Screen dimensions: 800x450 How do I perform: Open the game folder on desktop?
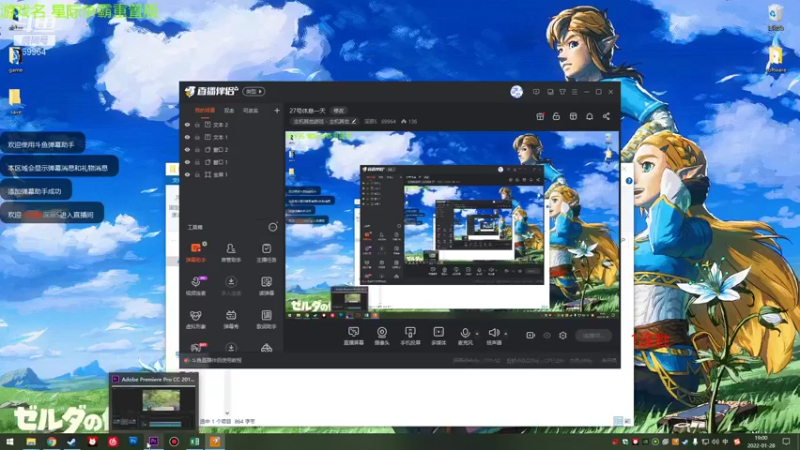tap(15, 59)
